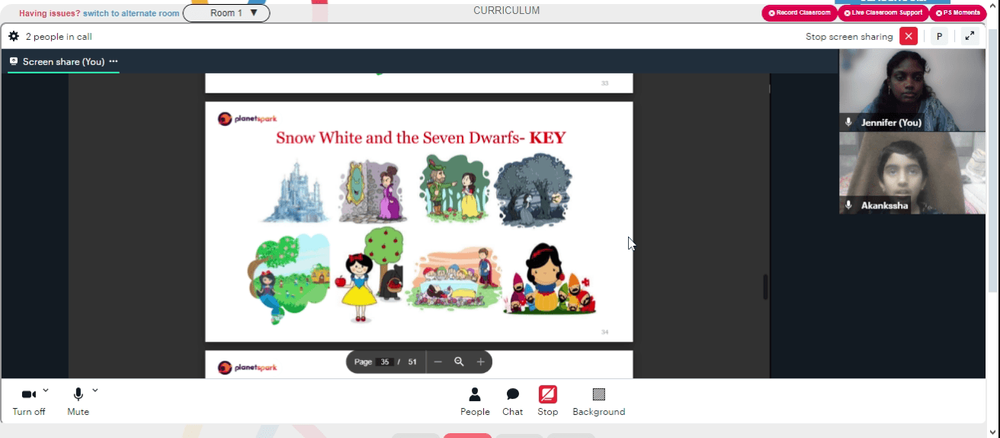Screen dimensions: 1000x438
Task: Click the P button beside stop sharing
Action: (x=939, y=36)
